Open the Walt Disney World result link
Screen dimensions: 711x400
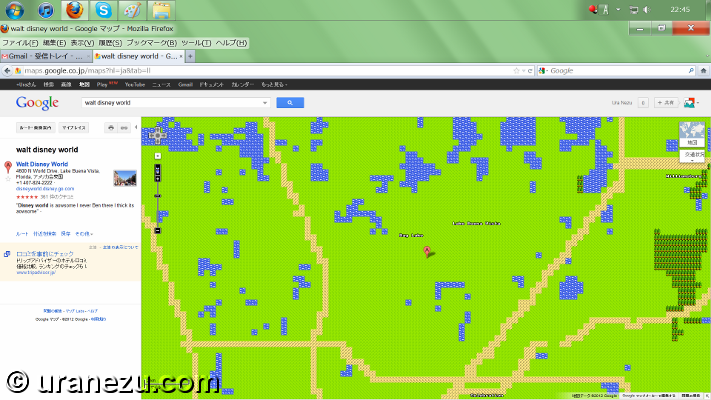tap(42, 164)
